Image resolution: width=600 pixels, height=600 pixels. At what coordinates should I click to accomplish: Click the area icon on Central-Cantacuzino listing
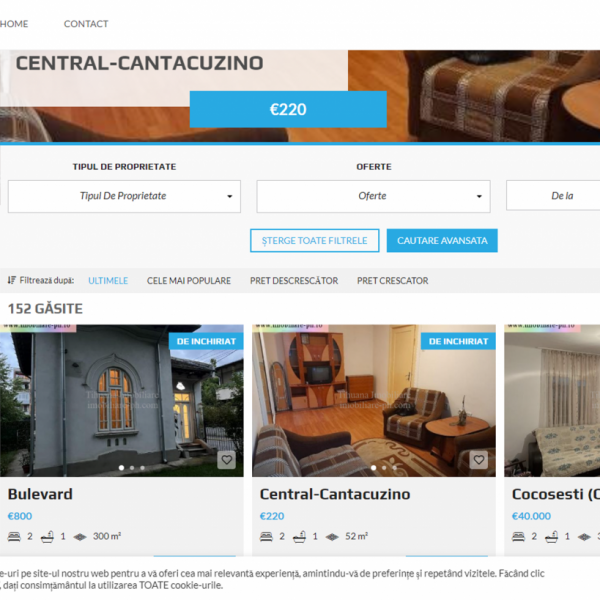tap(332, 537)
